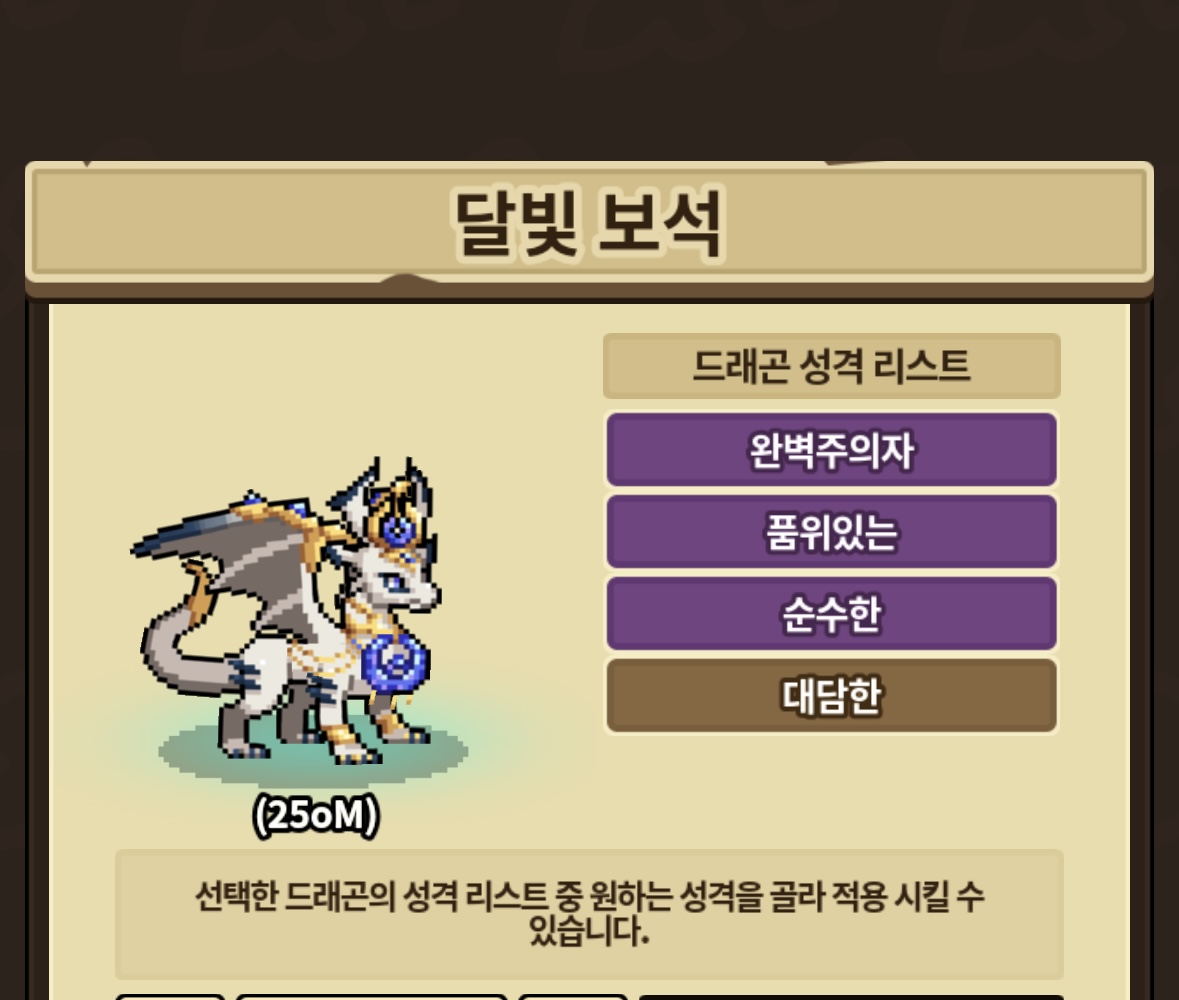Tap the dragon's pointed ears
The width and height of the screenshot is (1179, 1000).
385,489
